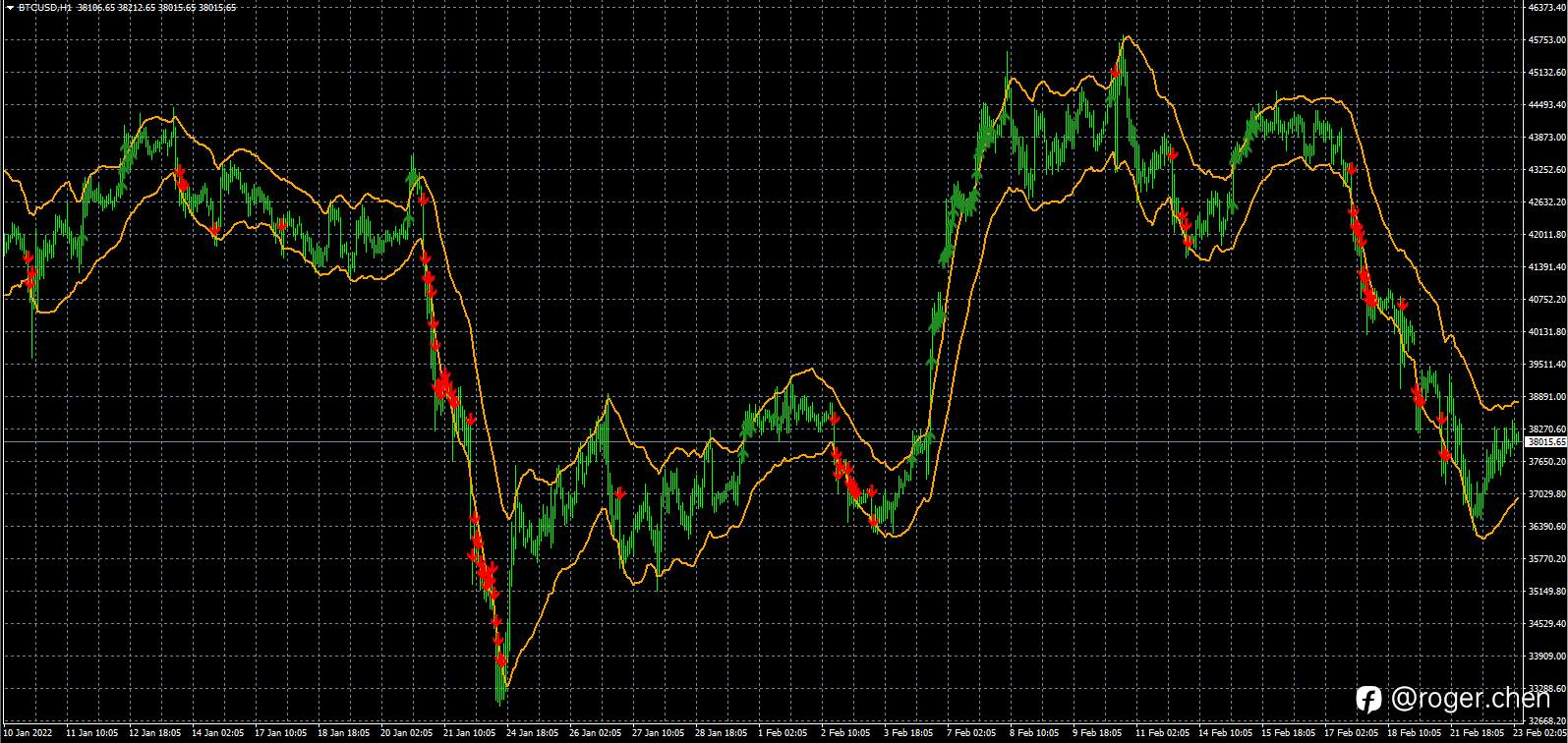The image size is (1568, 743).
Task: Click the 1 Feb 02:05 time label
Action: tap(784, 732)
